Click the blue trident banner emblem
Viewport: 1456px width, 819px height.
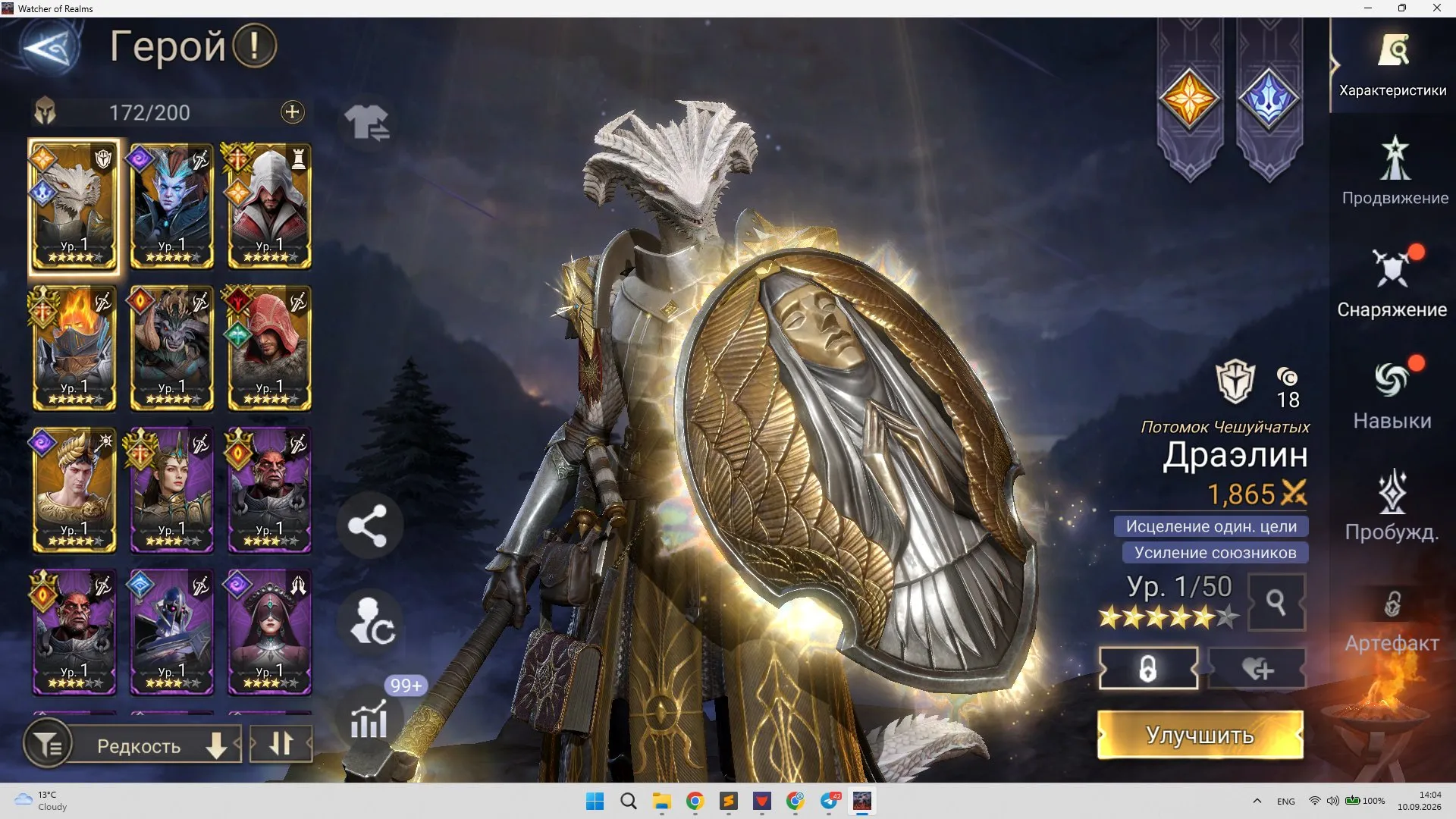tap(1269, 99)
